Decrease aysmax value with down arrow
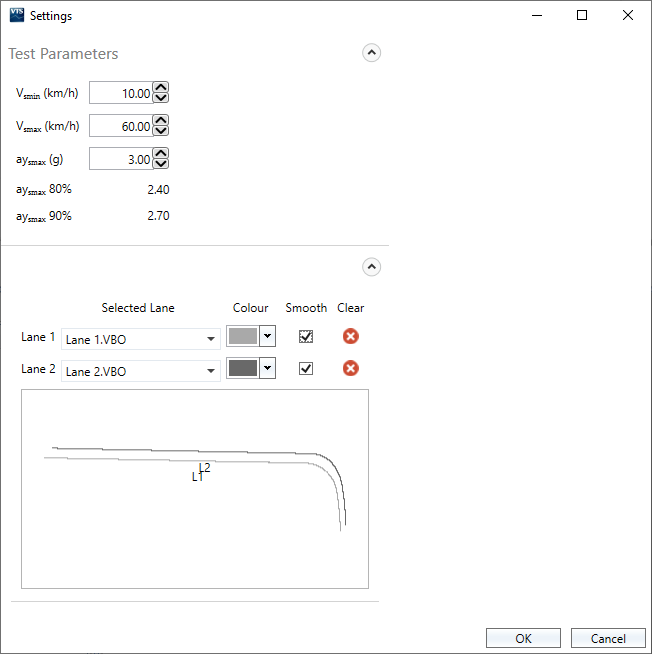 (161, 163)
